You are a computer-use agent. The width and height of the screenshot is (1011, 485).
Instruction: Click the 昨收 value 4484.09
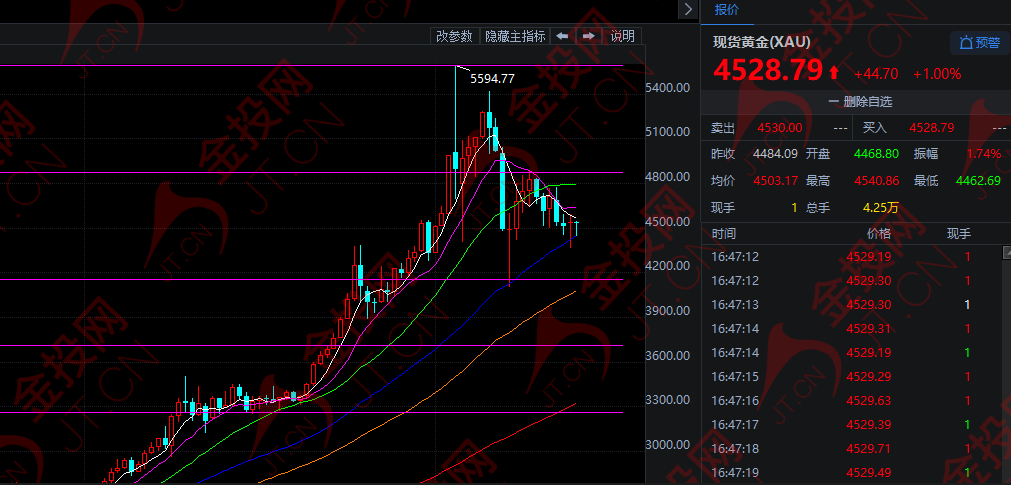click(776, 154)
